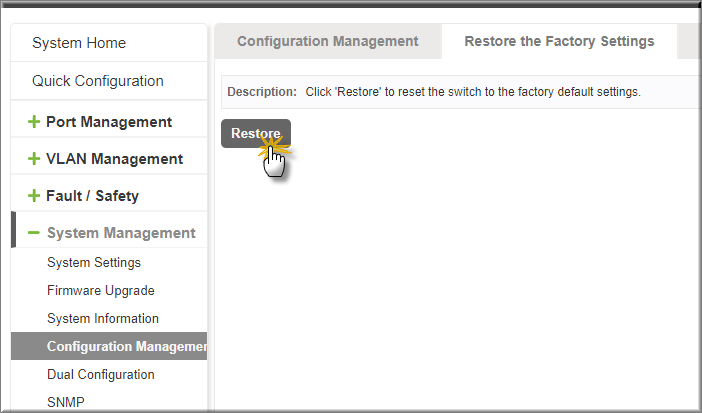The image size is (702, 413).
Task: Go to System Settings submenu item
Action: [94, 262]
